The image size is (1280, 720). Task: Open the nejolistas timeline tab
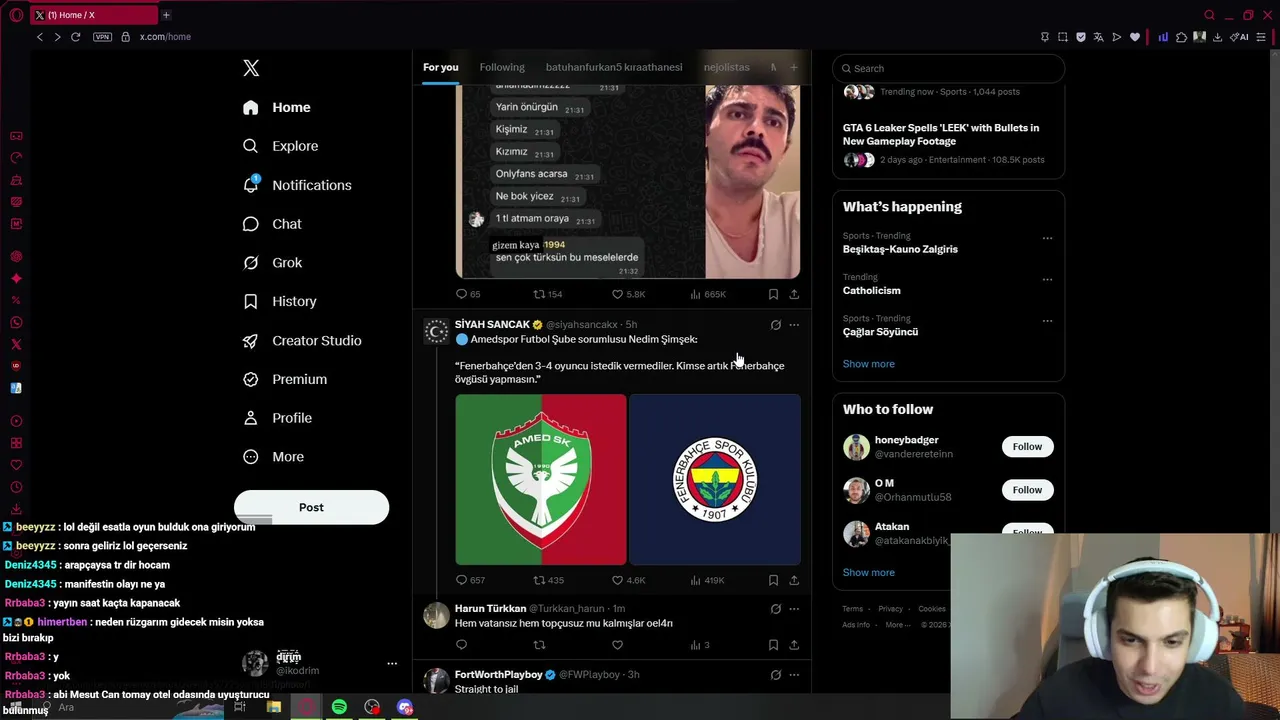726,67
